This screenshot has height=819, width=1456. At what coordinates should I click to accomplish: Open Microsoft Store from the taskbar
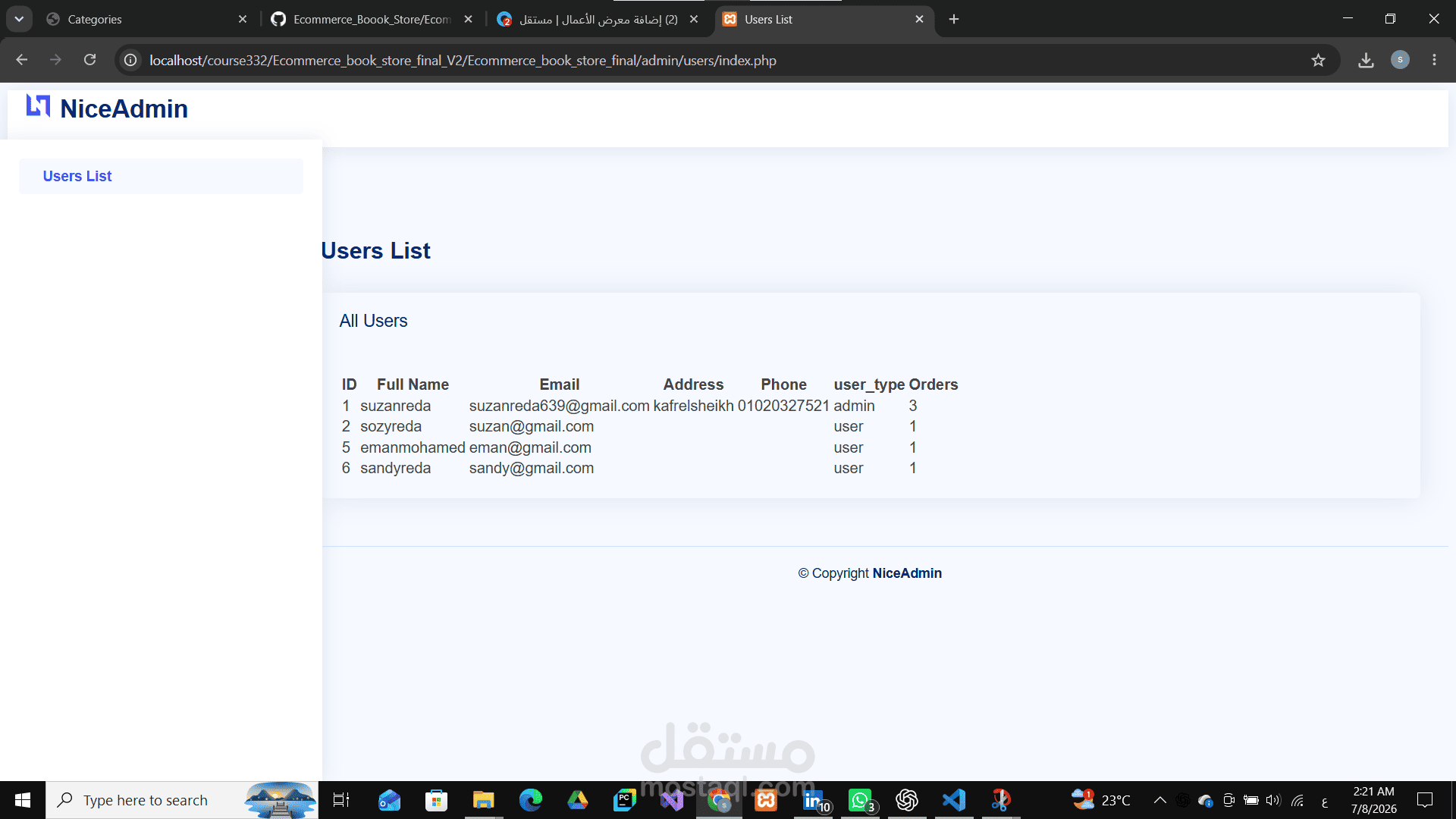click(x=436, y=800)
